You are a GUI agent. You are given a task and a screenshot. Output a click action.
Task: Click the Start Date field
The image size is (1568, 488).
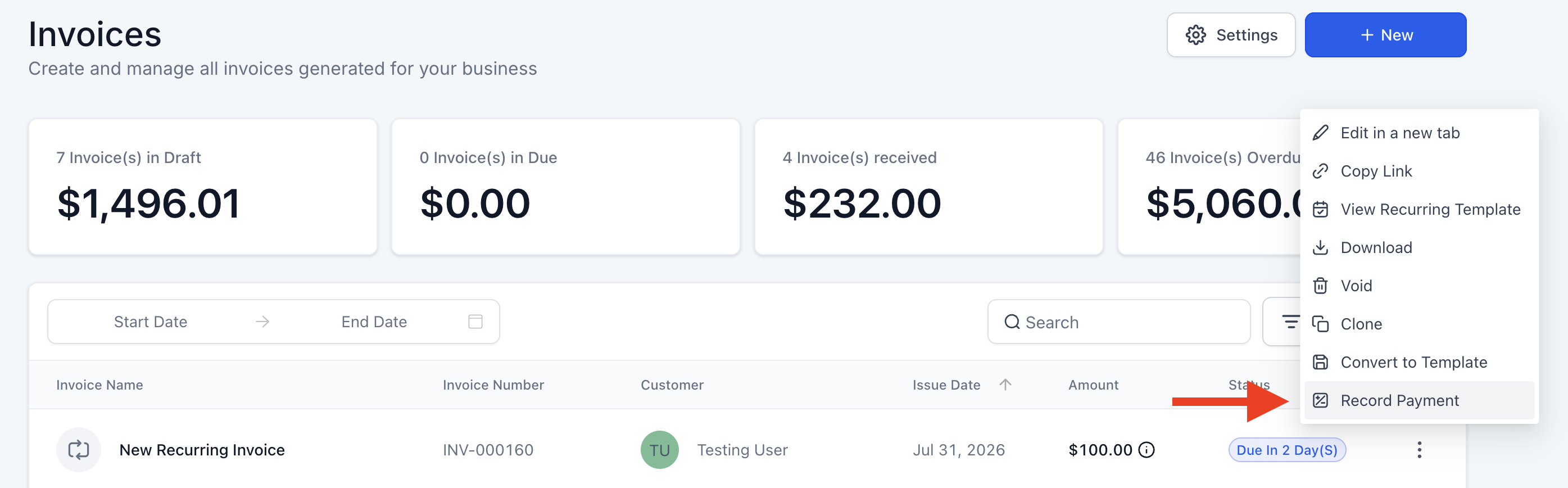point(151,322)
